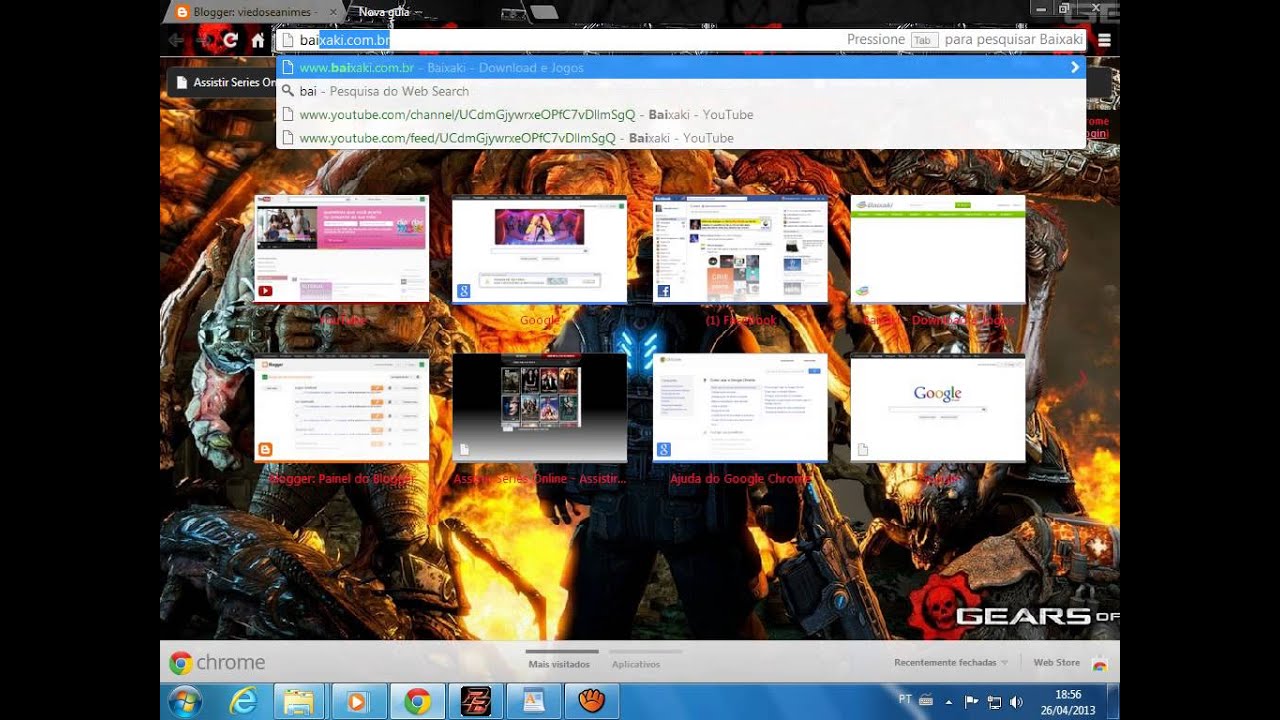Open the volume speaker tray icon
1280x720 pixels.
[x=1017, y=702]
